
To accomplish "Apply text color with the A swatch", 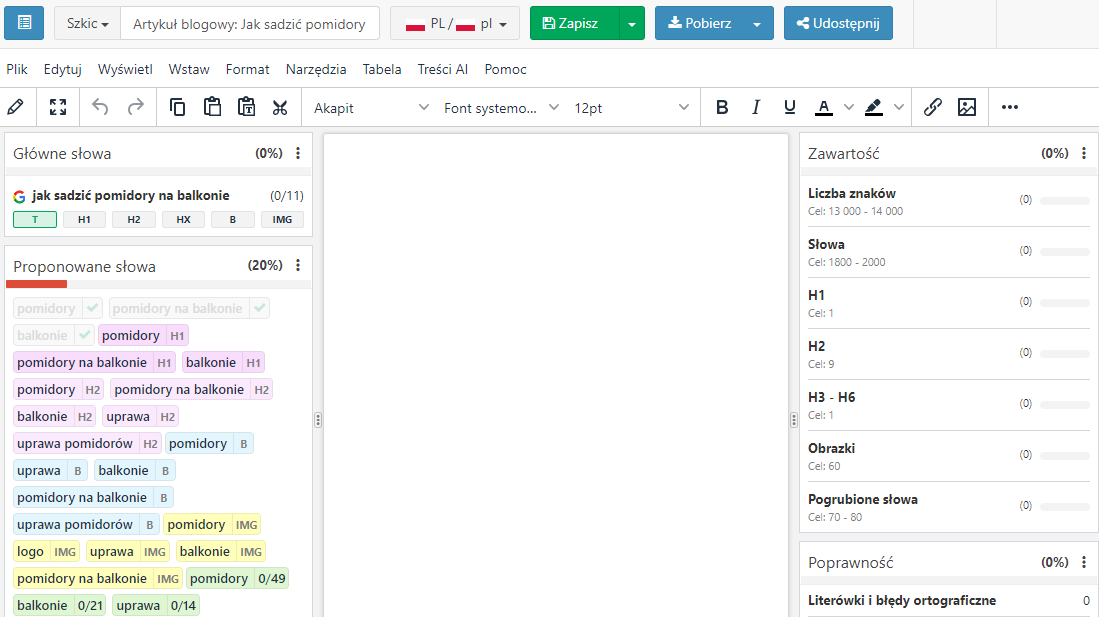I will coord(824,107).
